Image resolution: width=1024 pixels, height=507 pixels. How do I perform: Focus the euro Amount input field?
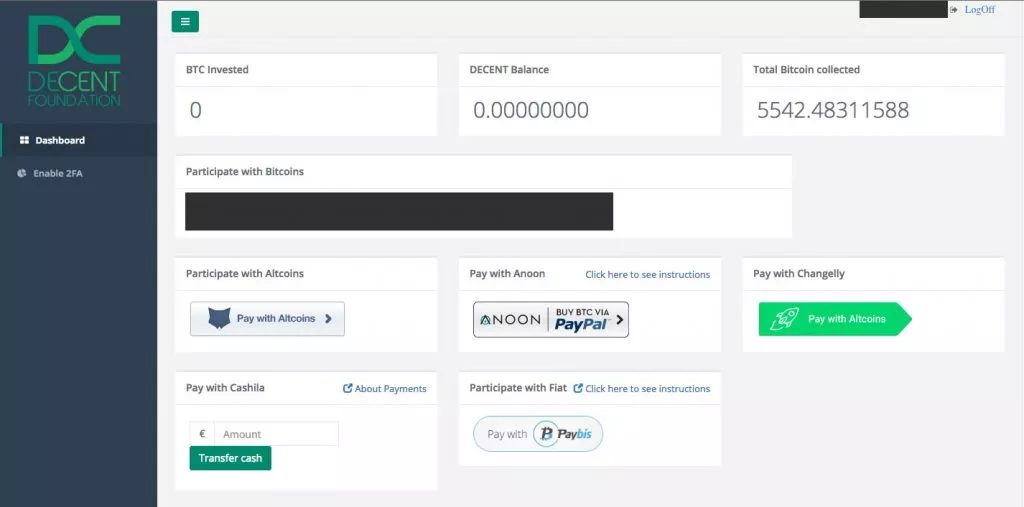click(276, 434)
